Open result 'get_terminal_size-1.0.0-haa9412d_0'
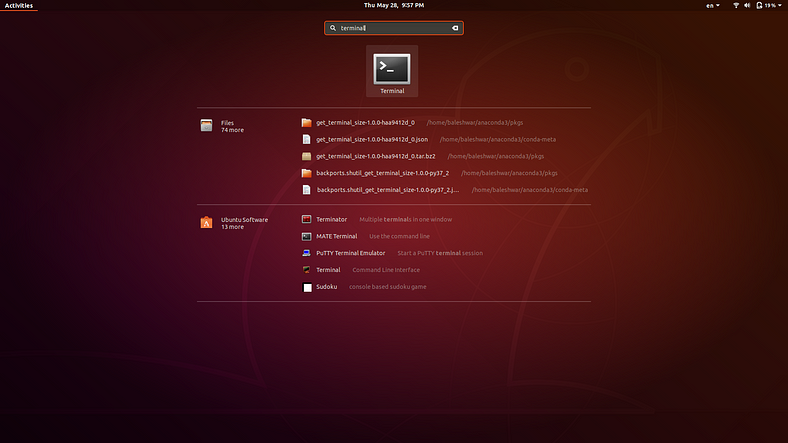The image size is (788, 443). click(x=365, y=123)
